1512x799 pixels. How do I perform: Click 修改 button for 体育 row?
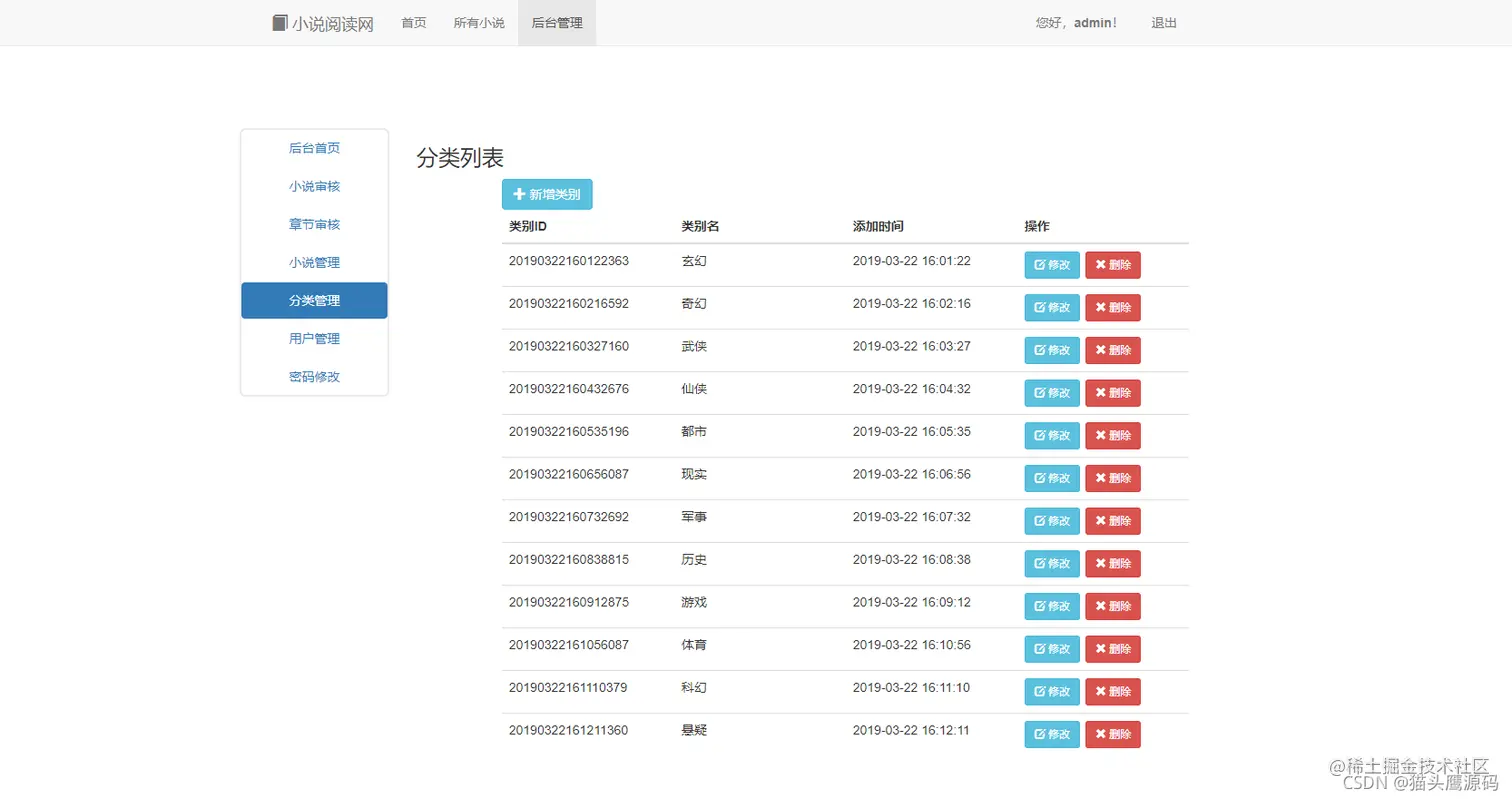(x=1052, y=649)
